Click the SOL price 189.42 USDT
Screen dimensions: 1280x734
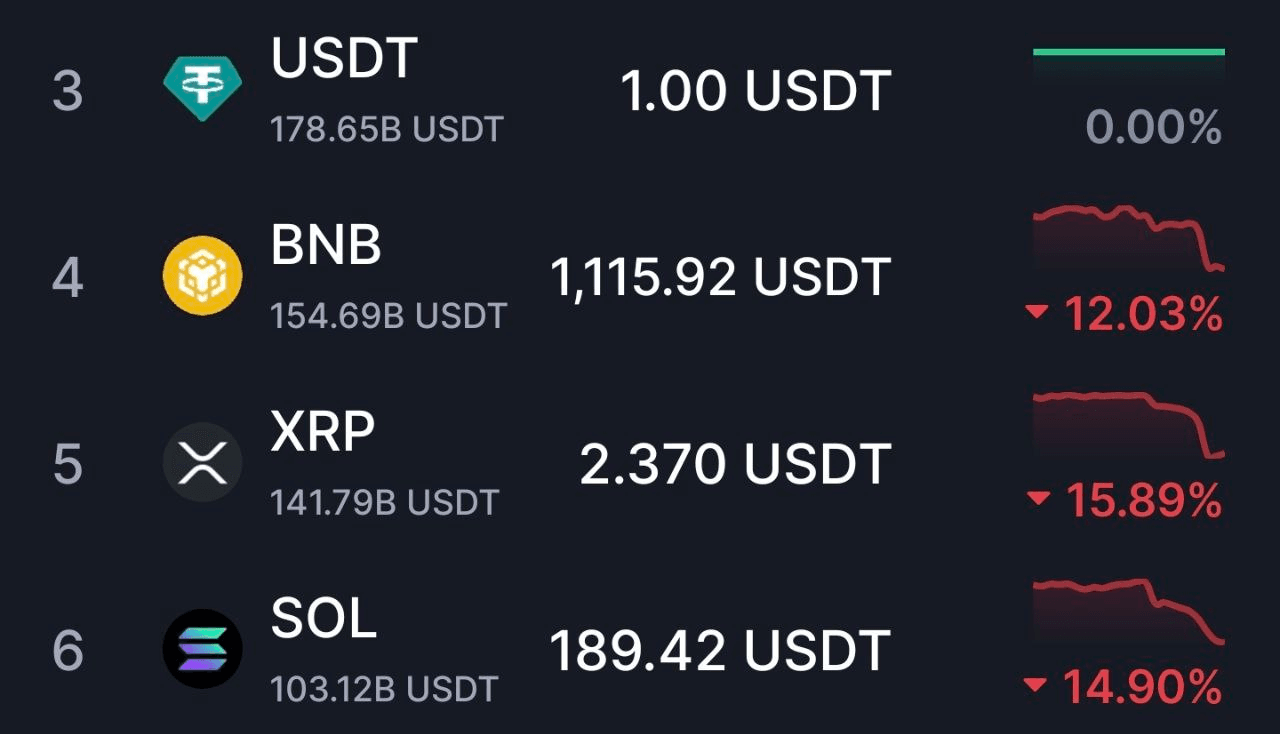[x=720, y=650]
